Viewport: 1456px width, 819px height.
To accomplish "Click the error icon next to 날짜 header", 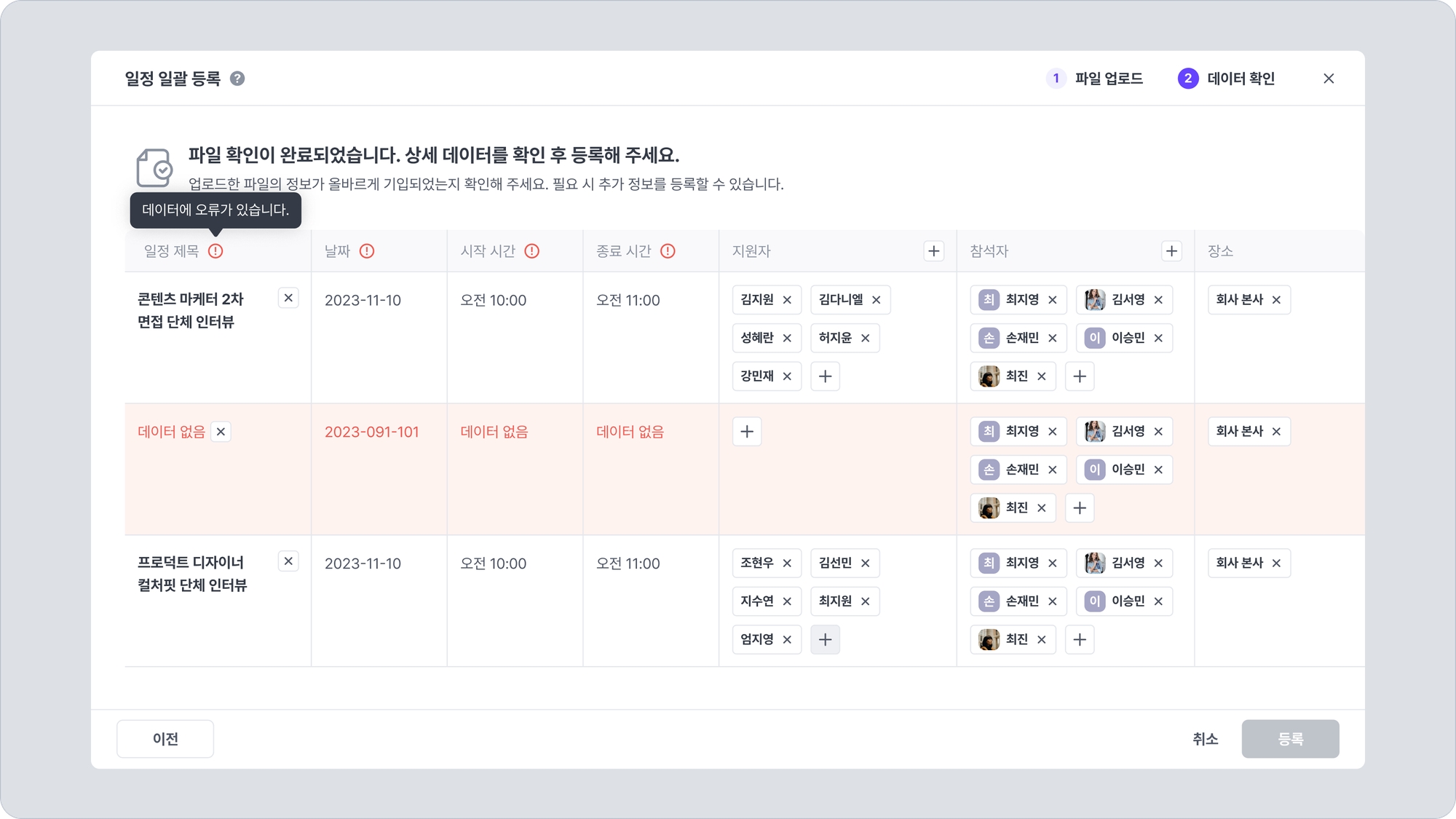I will click(x=367, y=251).
